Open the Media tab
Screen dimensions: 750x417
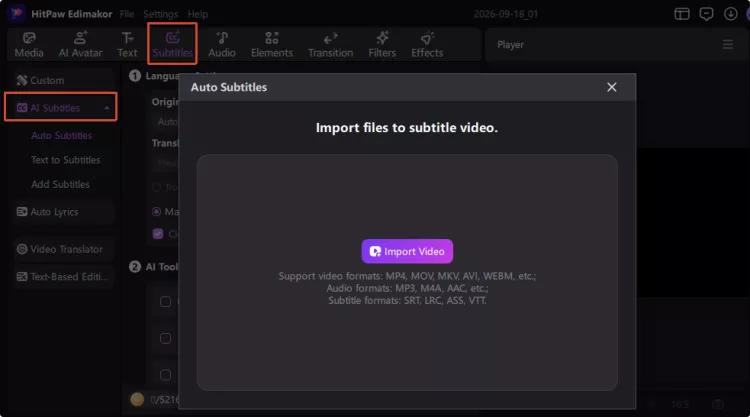pos(29,44)
